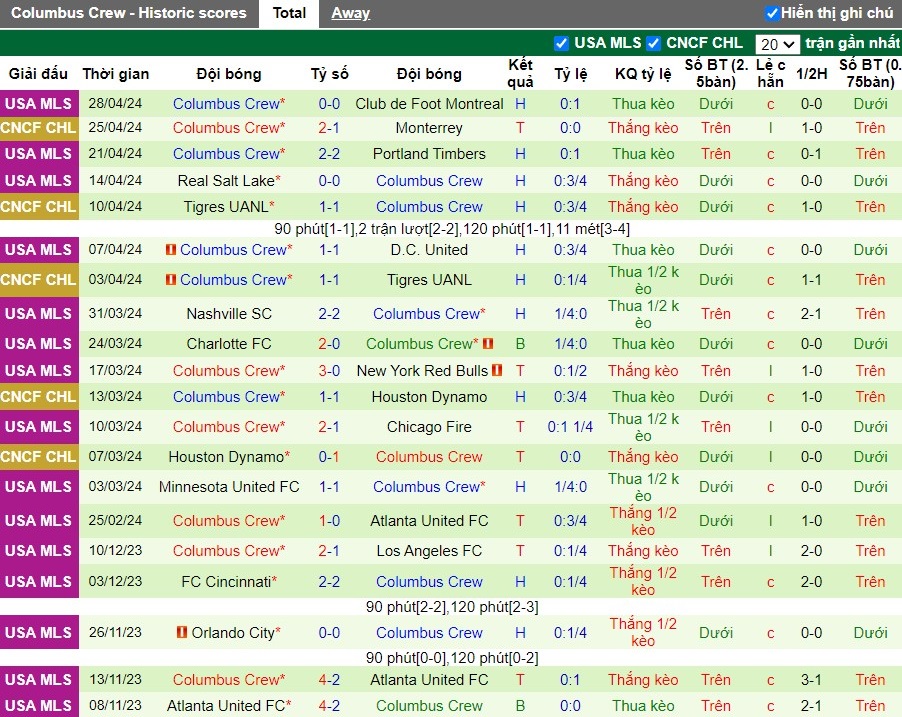Click the 2-1 score against Monterrey
Screen dimensions: 902x717
coord(329,128)
